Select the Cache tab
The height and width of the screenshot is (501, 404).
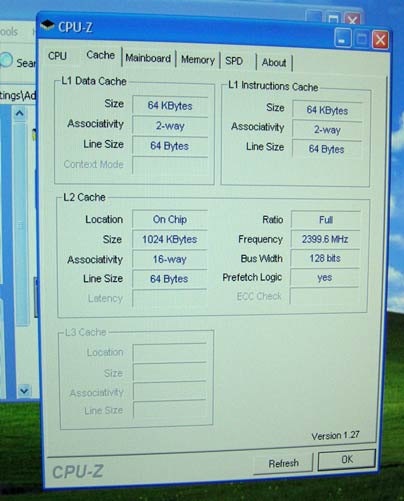100,55
